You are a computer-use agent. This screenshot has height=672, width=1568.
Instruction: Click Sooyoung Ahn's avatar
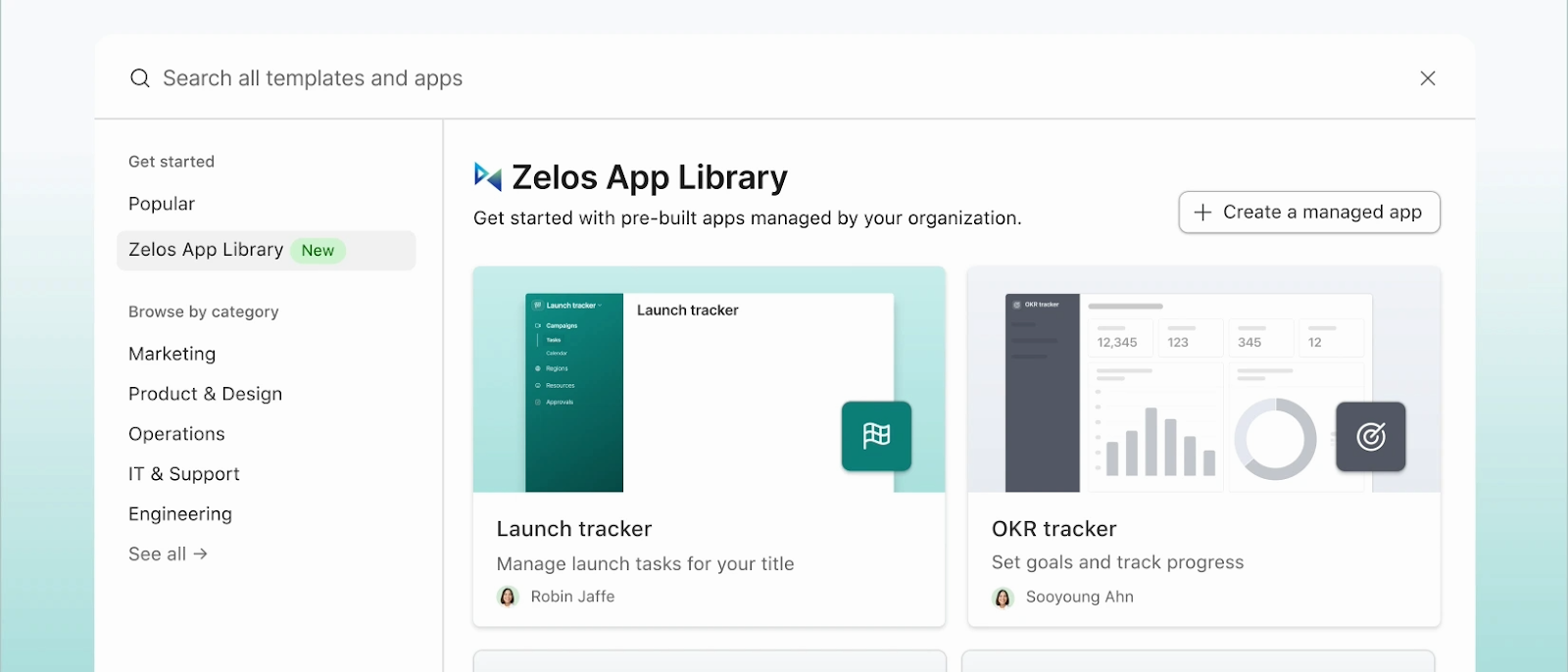(x=1003, y=598)
